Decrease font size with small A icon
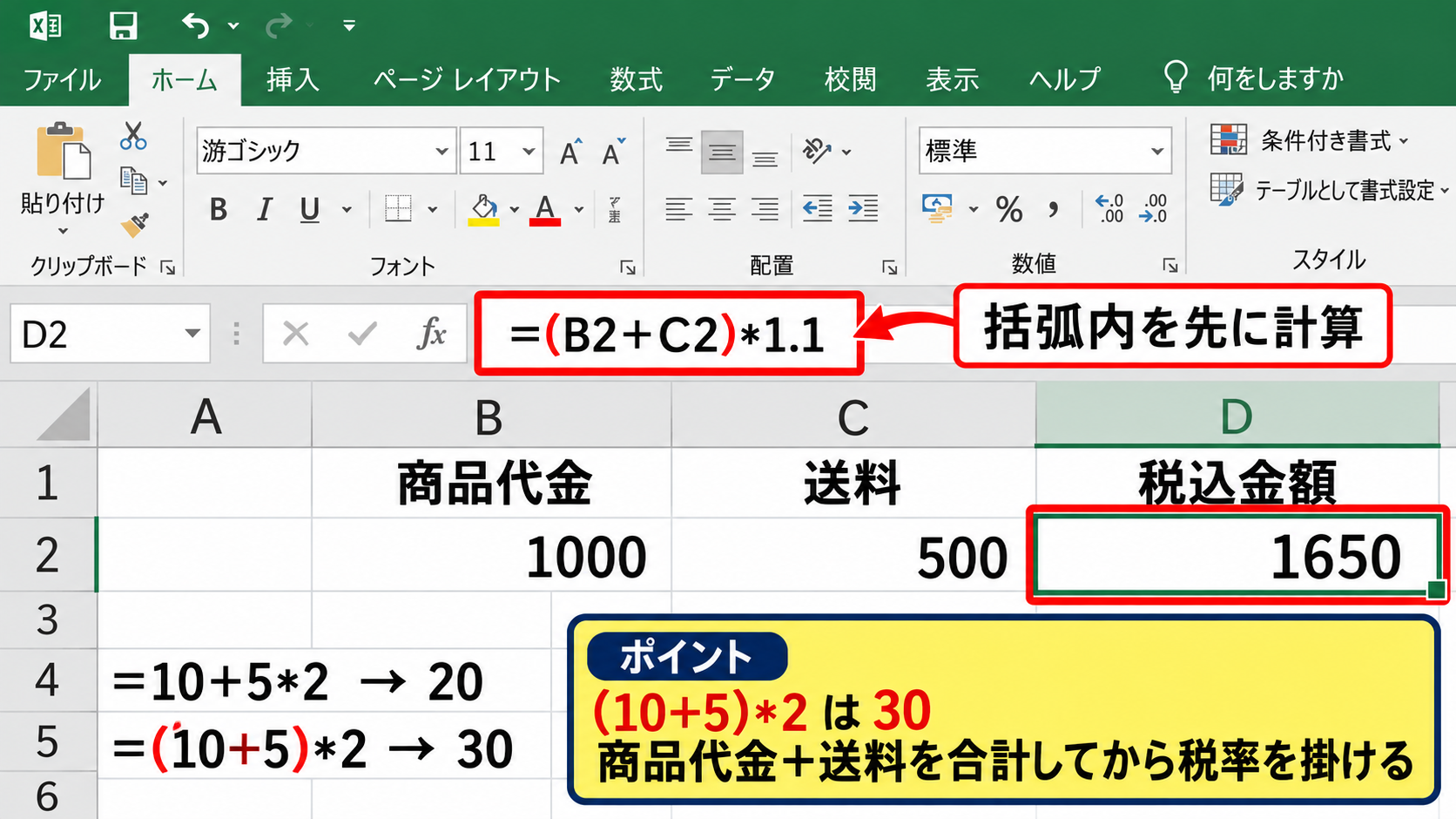 (x=614, y=152)
